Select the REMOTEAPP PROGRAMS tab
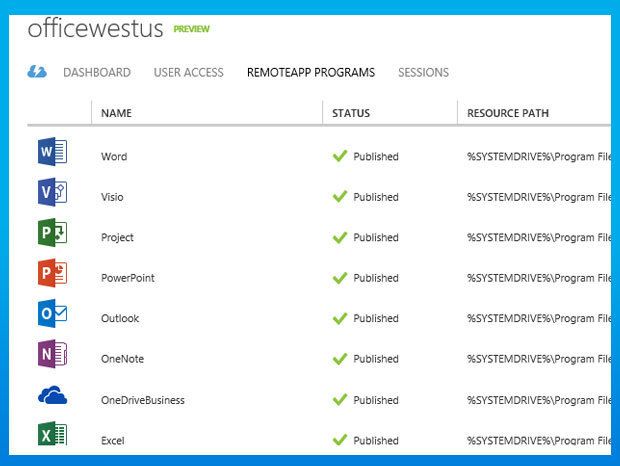Screen dimensions: 620x466 pyautogui.click(x=311, y=72)
